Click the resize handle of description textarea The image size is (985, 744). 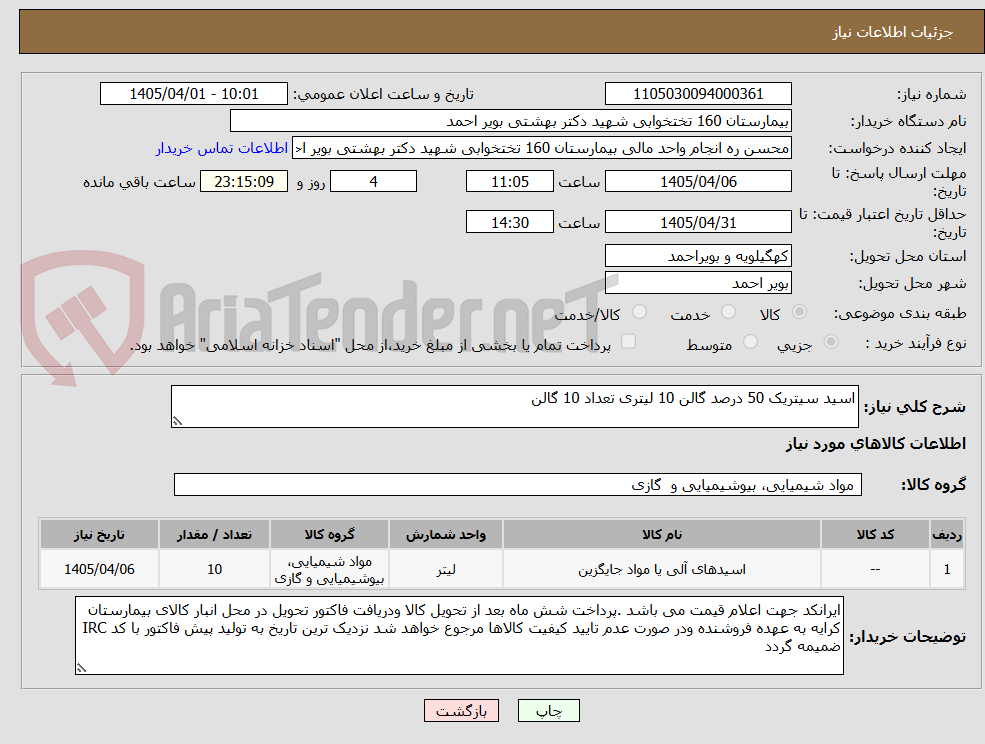point(177,422)
